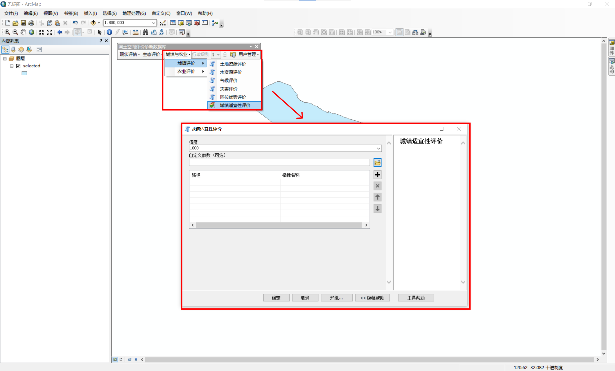615x371 pixels.
Task: Open the Editor toolbar icon
Action: (x=163, y=23)
